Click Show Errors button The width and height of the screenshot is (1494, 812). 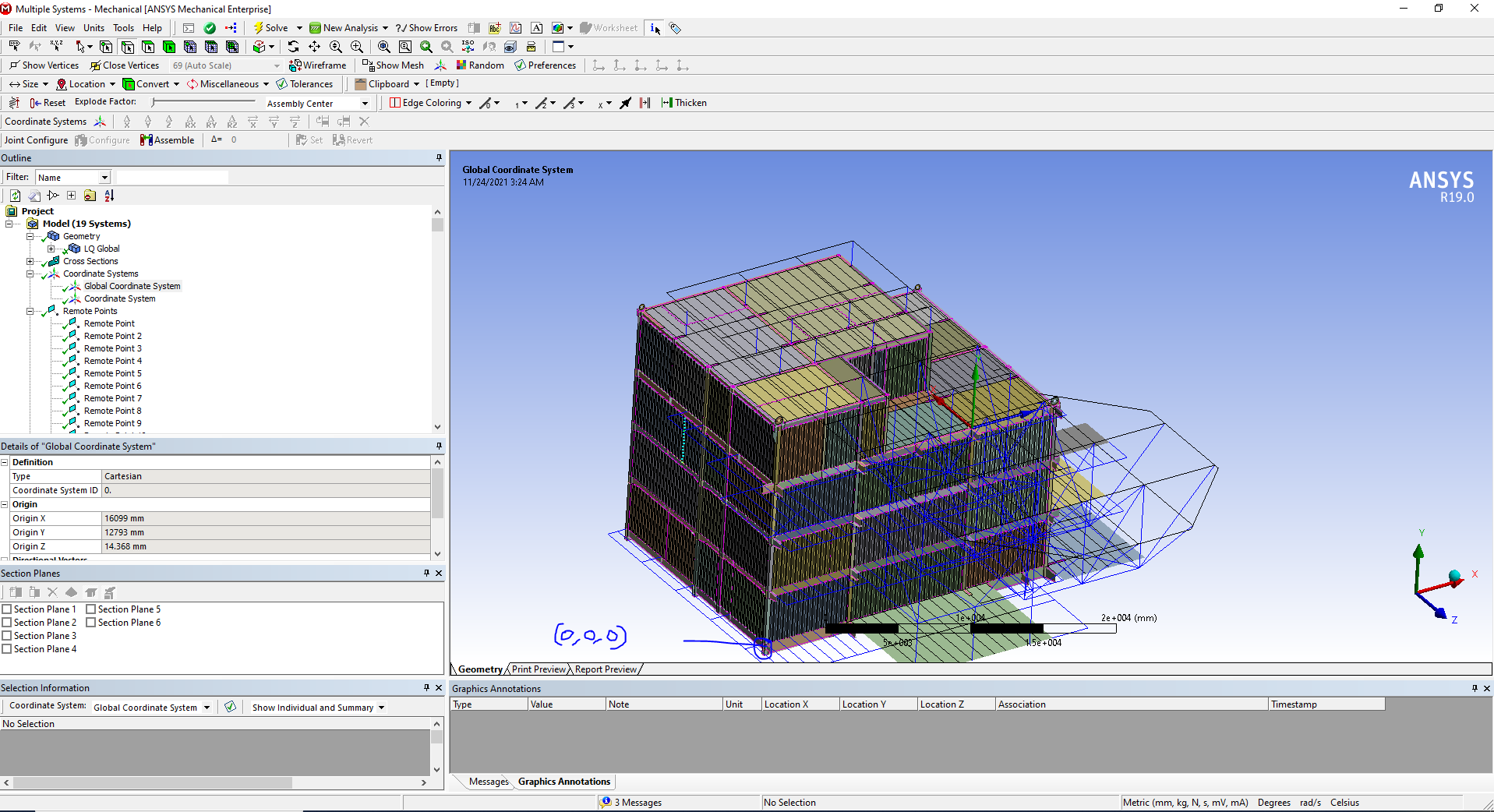click(x=426, y=28)
